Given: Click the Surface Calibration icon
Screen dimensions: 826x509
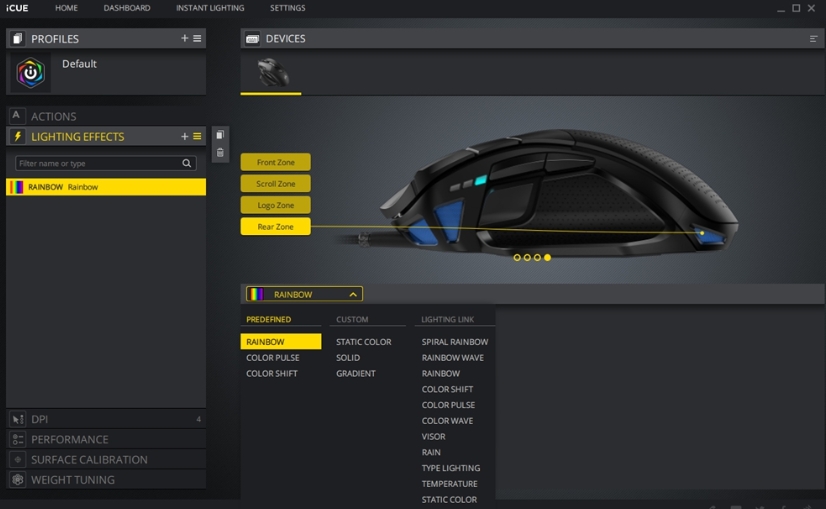Looking at the screenshot, I should [17, 459].
